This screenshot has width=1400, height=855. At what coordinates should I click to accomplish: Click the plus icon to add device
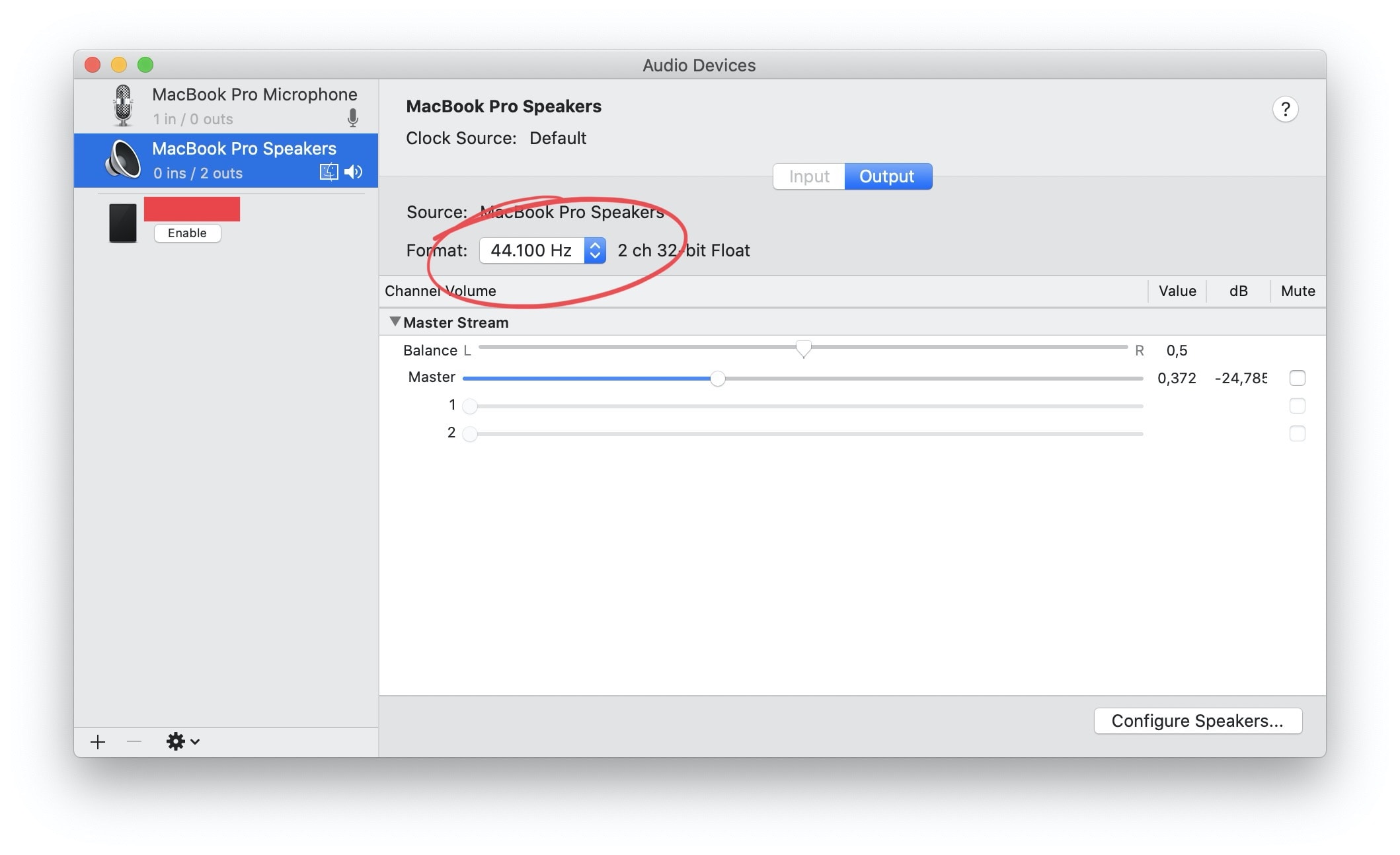tap(98, 741)
